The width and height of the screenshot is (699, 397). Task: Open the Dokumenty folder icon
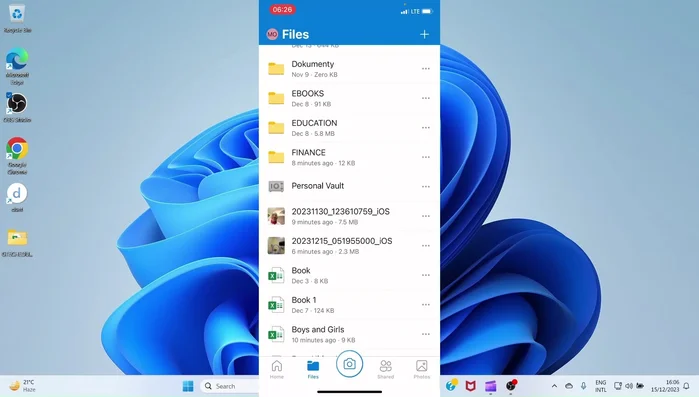click(276, 69)
